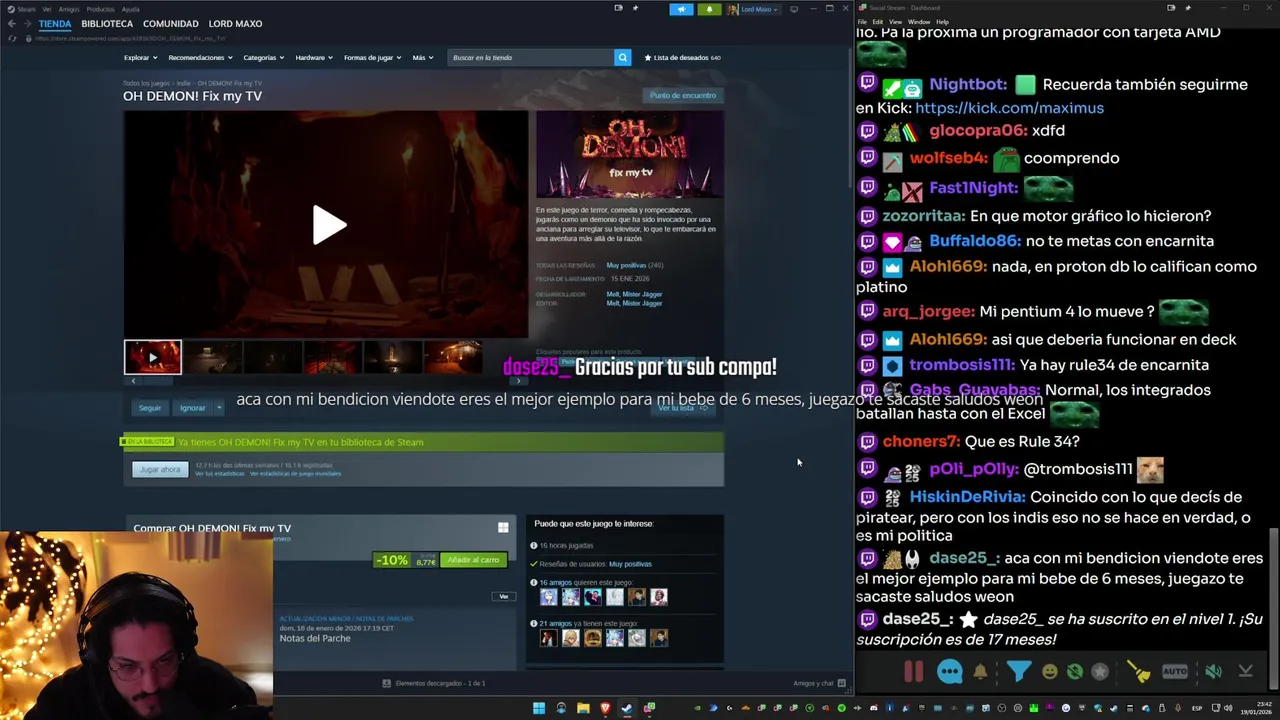Open Steam notifications green bell
The width and height of the screenshot is (1280, 720).
click(x=709, y=9)
